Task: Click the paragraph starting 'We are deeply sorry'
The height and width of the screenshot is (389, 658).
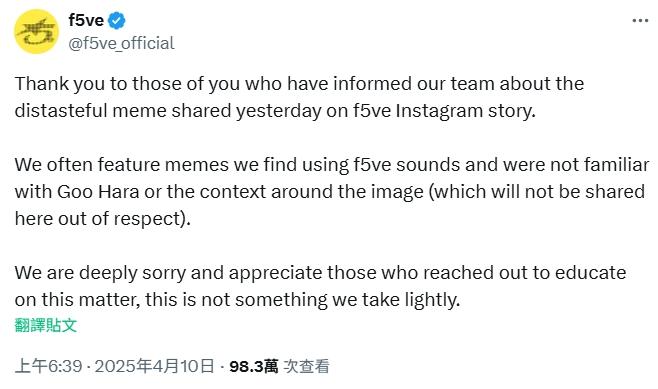Action: [320, 286]
